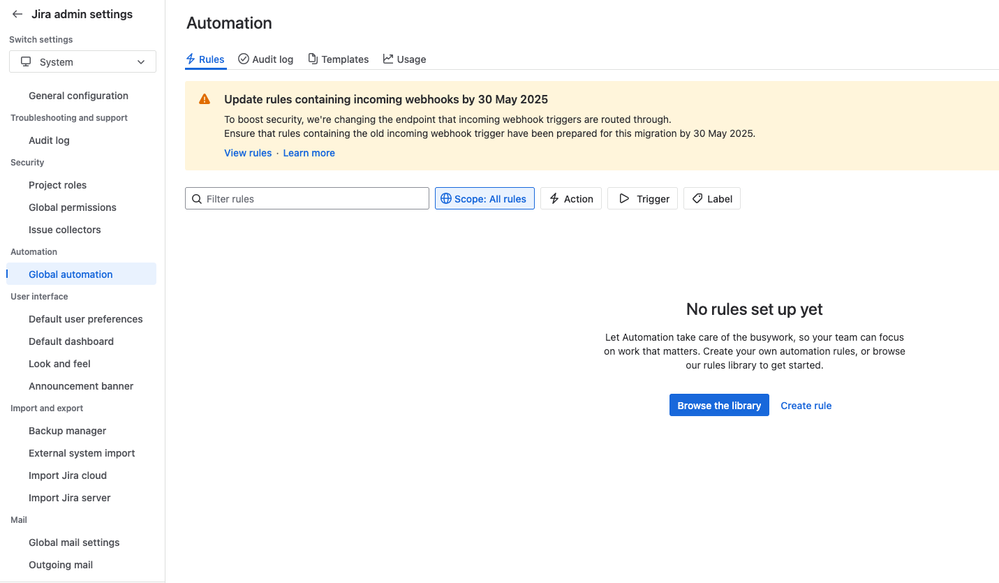Screen dimensions: 999x583
Task: Select Global automation in sidebar
Action: coord(81,274)
